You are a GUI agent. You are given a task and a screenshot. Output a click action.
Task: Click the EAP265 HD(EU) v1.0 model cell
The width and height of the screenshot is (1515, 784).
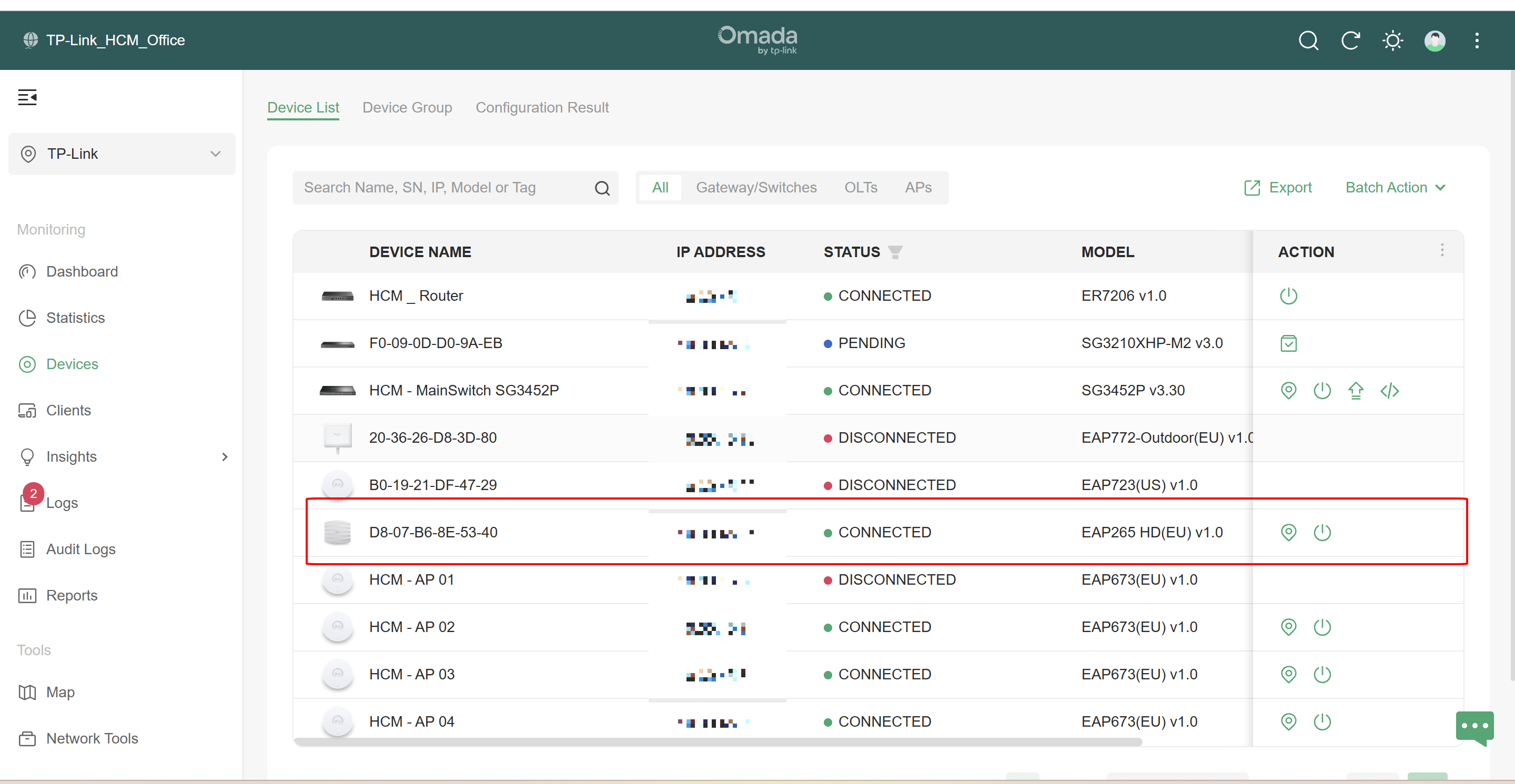pyautogui.click(x=1152, y=533)
